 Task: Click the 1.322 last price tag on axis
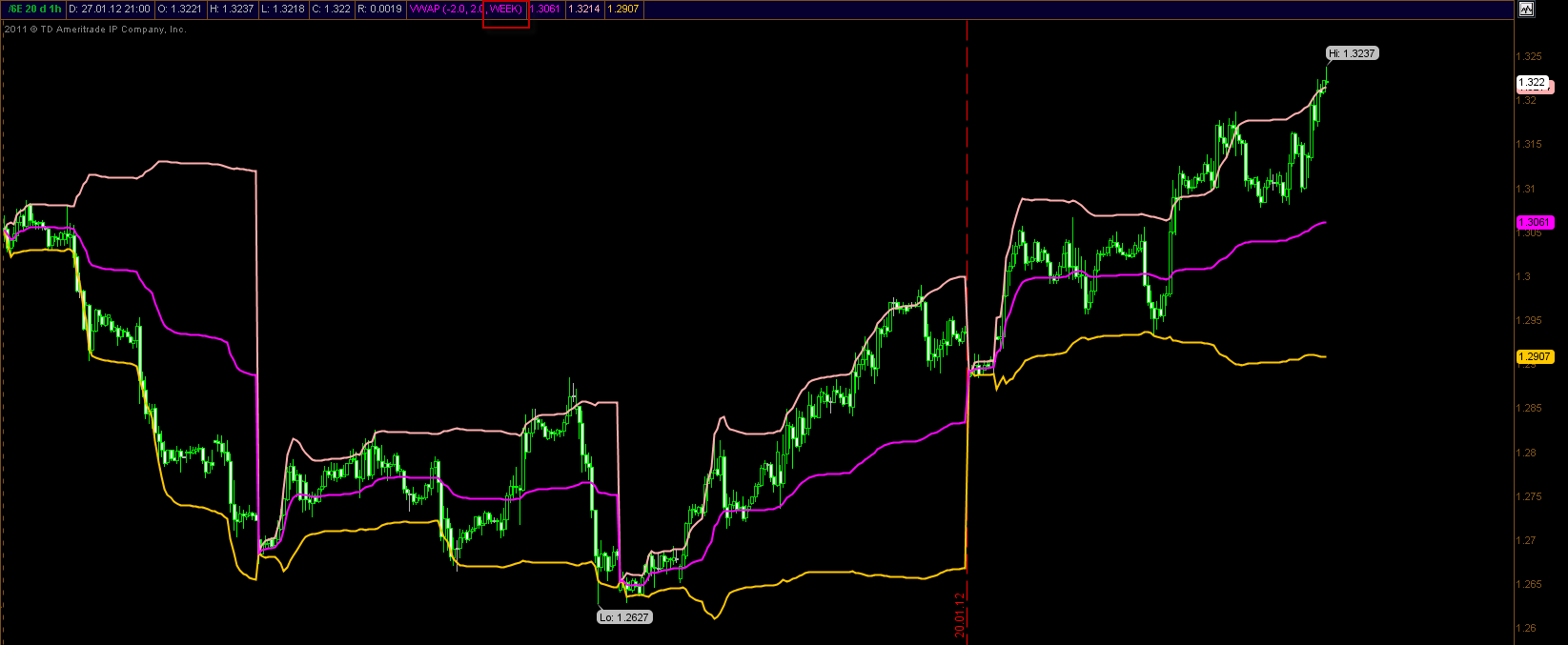[1534, 83]
